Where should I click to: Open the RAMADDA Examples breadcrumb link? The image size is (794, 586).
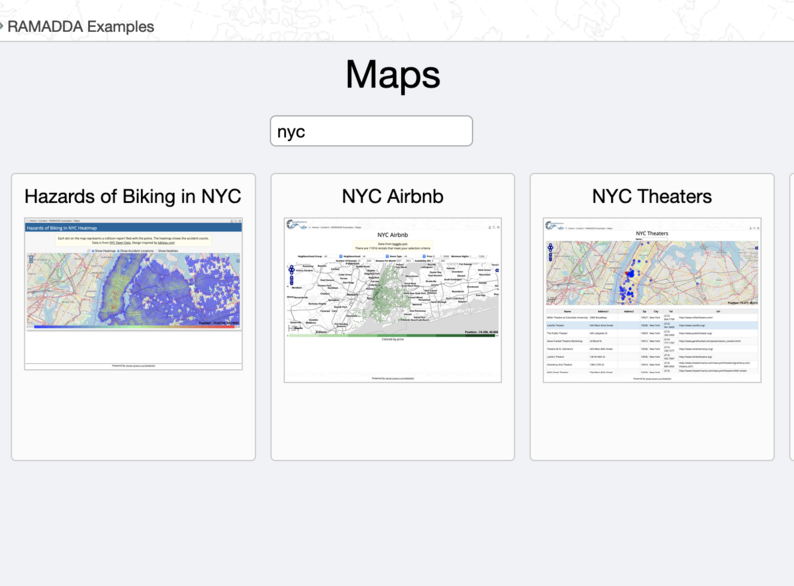81,27
